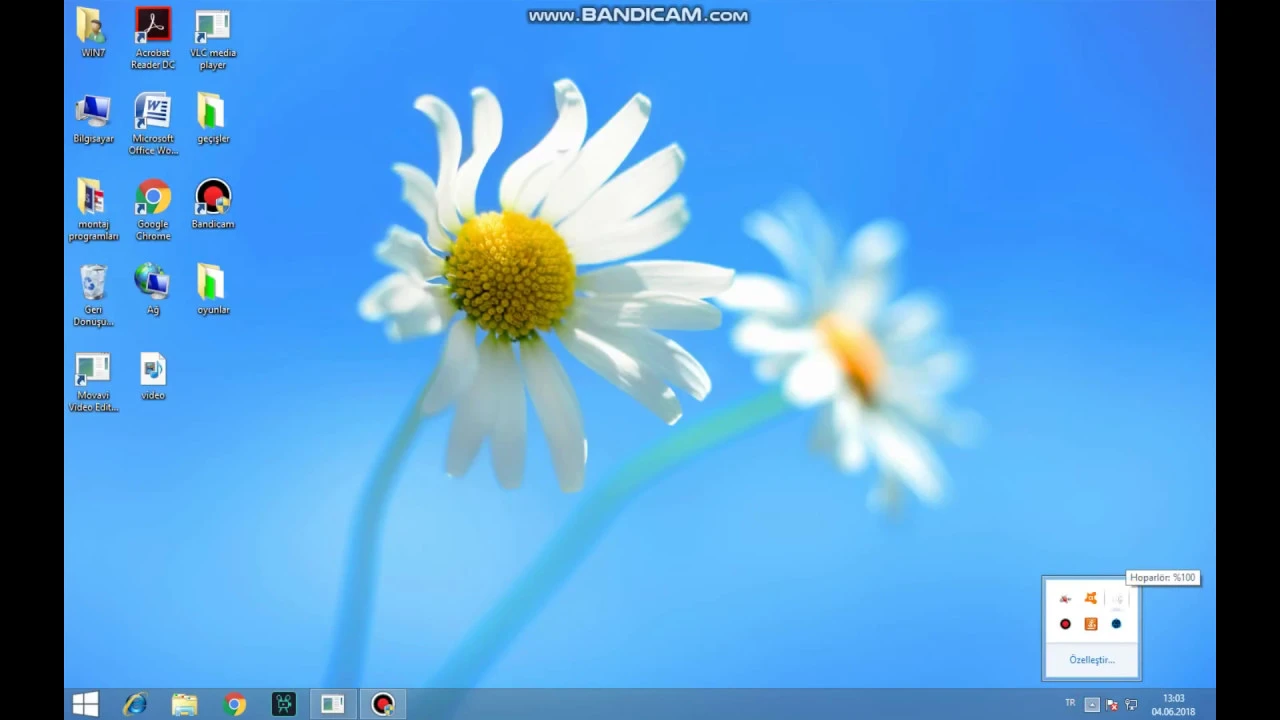Open the Action Center flag icon
The height and width of the screenshot is (720, 1280).
pos(1112,705)
